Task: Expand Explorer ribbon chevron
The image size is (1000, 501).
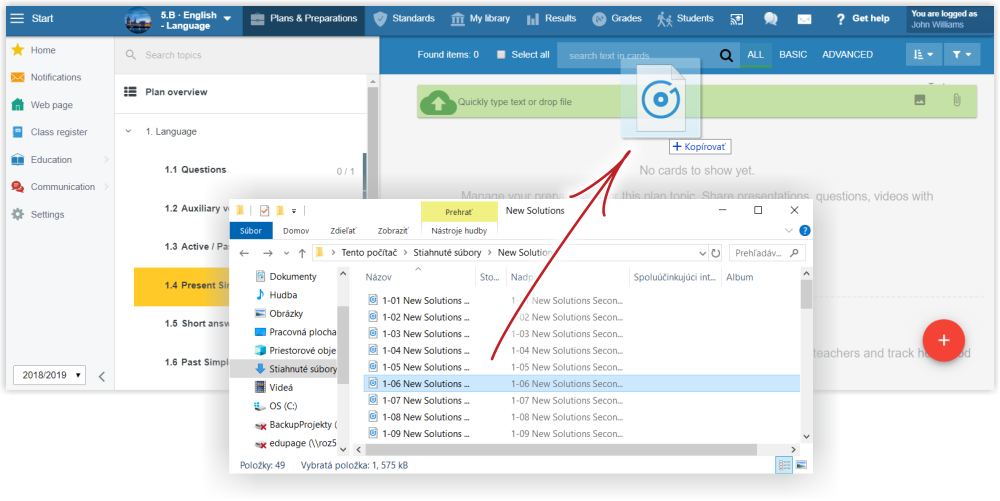Action: tap(789, 231)
